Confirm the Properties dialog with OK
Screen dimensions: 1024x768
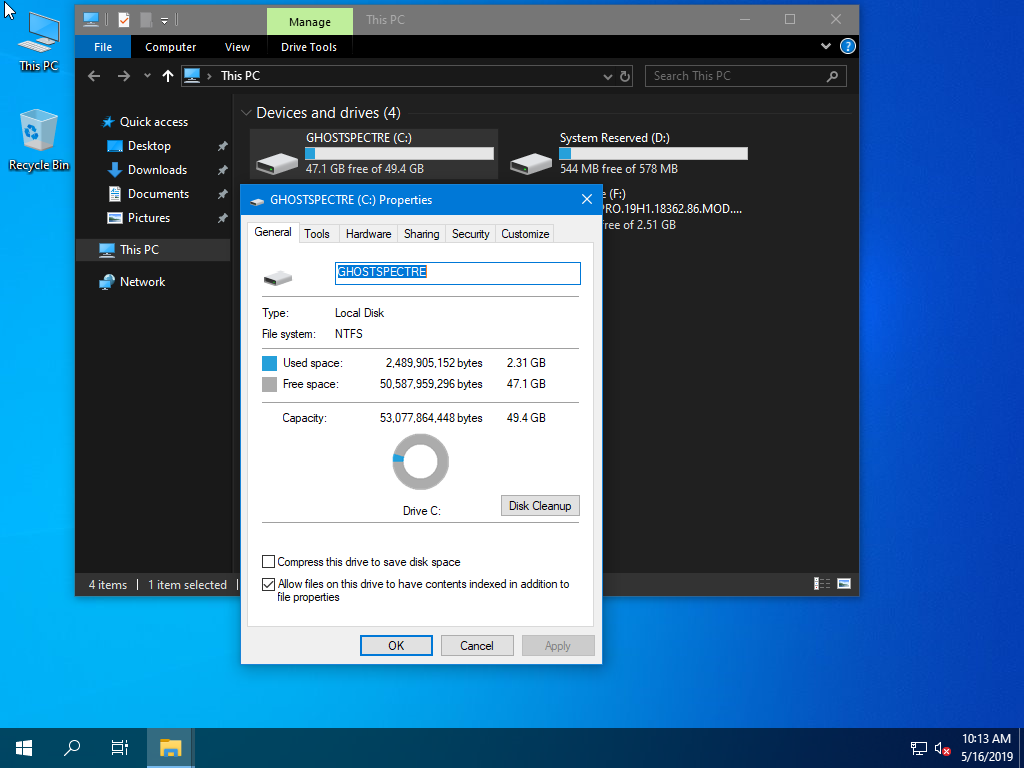pyautogui.click(x=396, y=645)
